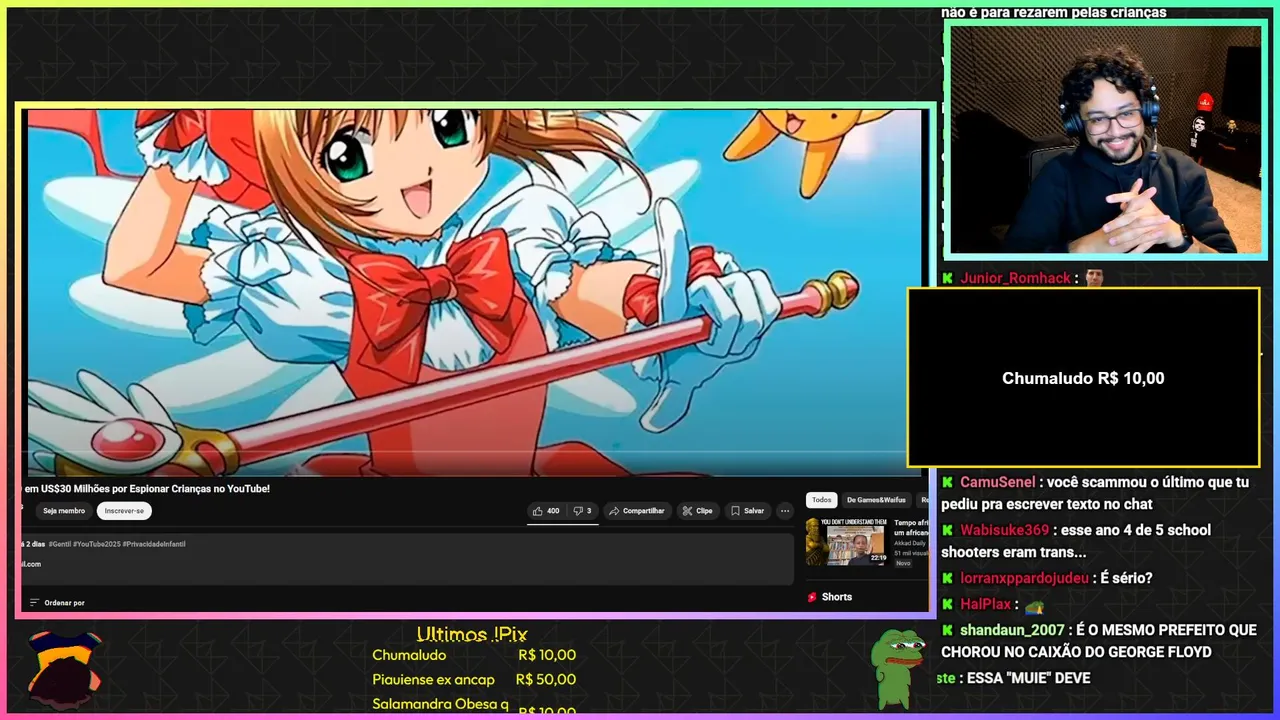Click the #YouTube2025 hashtag link
The width and height of the screenshot is (1280, 720).
[x=96, y=544]
